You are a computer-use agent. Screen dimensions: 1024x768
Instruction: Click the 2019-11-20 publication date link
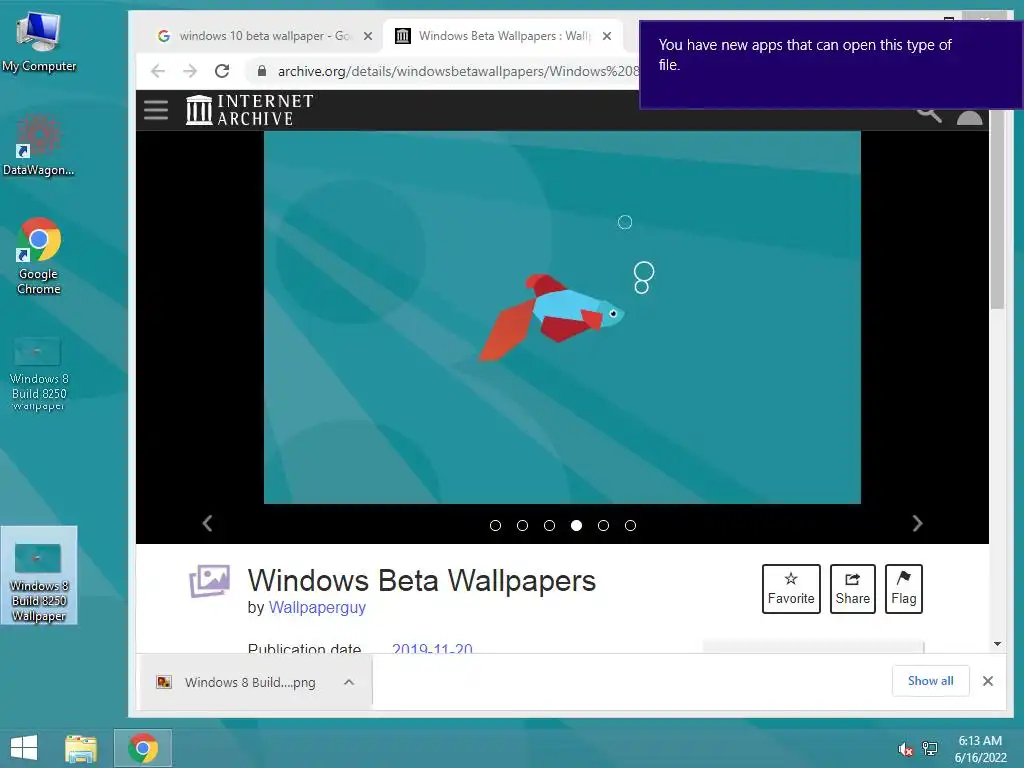pos(432,649)
